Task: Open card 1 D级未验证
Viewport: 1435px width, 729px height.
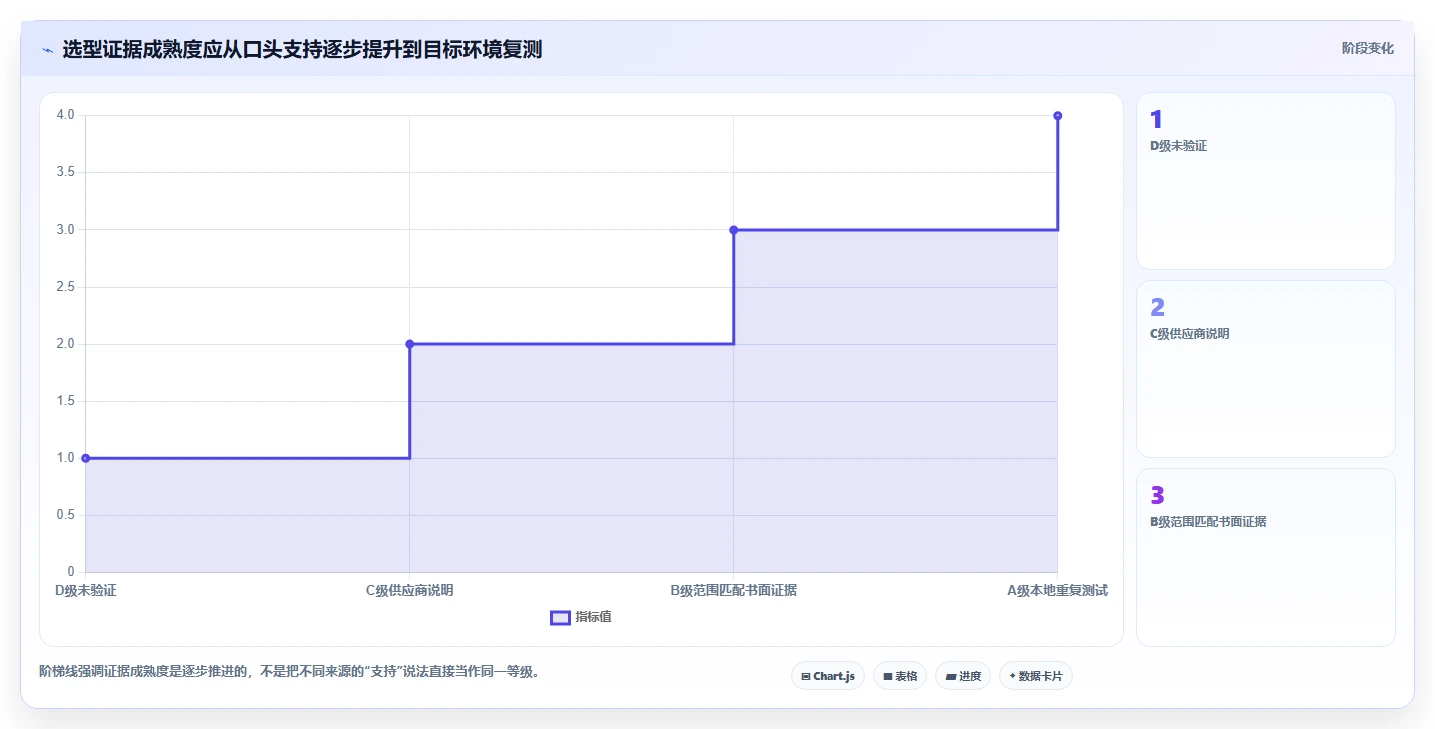Action: coord(1265,181)
